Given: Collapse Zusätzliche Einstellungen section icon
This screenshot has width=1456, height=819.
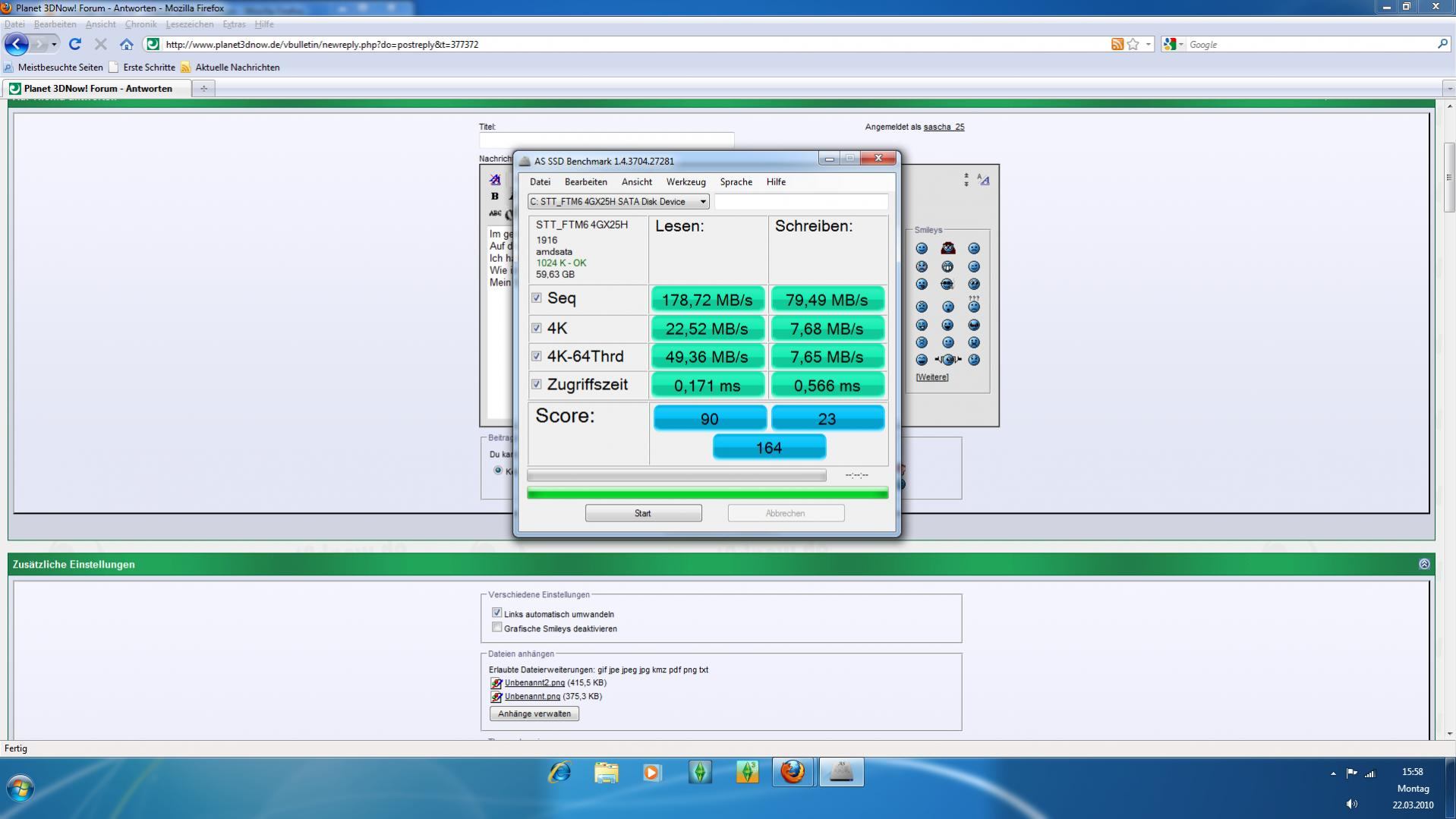Looking at the screenshot, I should 1424,564.
